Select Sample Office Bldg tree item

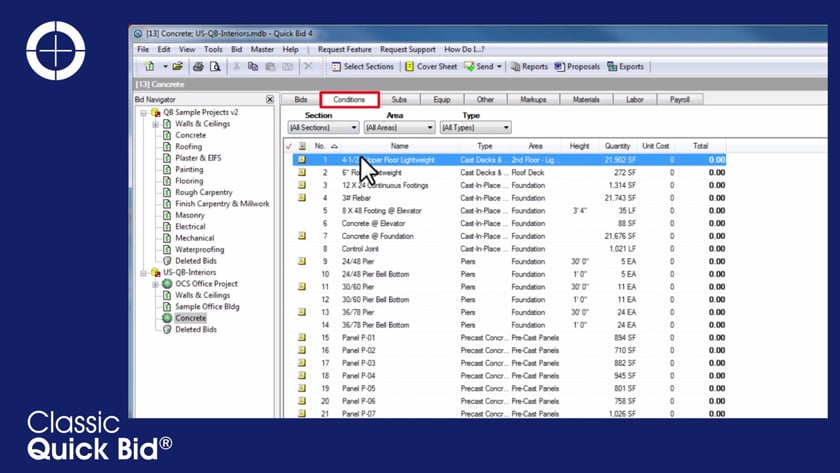pos(207,306)
